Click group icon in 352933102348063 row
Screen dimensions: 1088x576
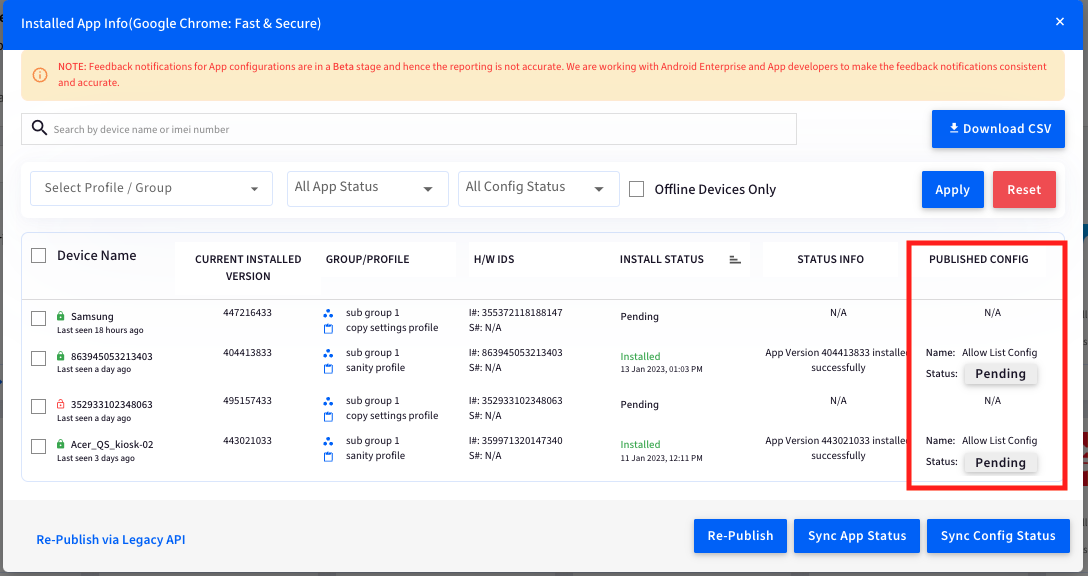[x=328, y=401]
